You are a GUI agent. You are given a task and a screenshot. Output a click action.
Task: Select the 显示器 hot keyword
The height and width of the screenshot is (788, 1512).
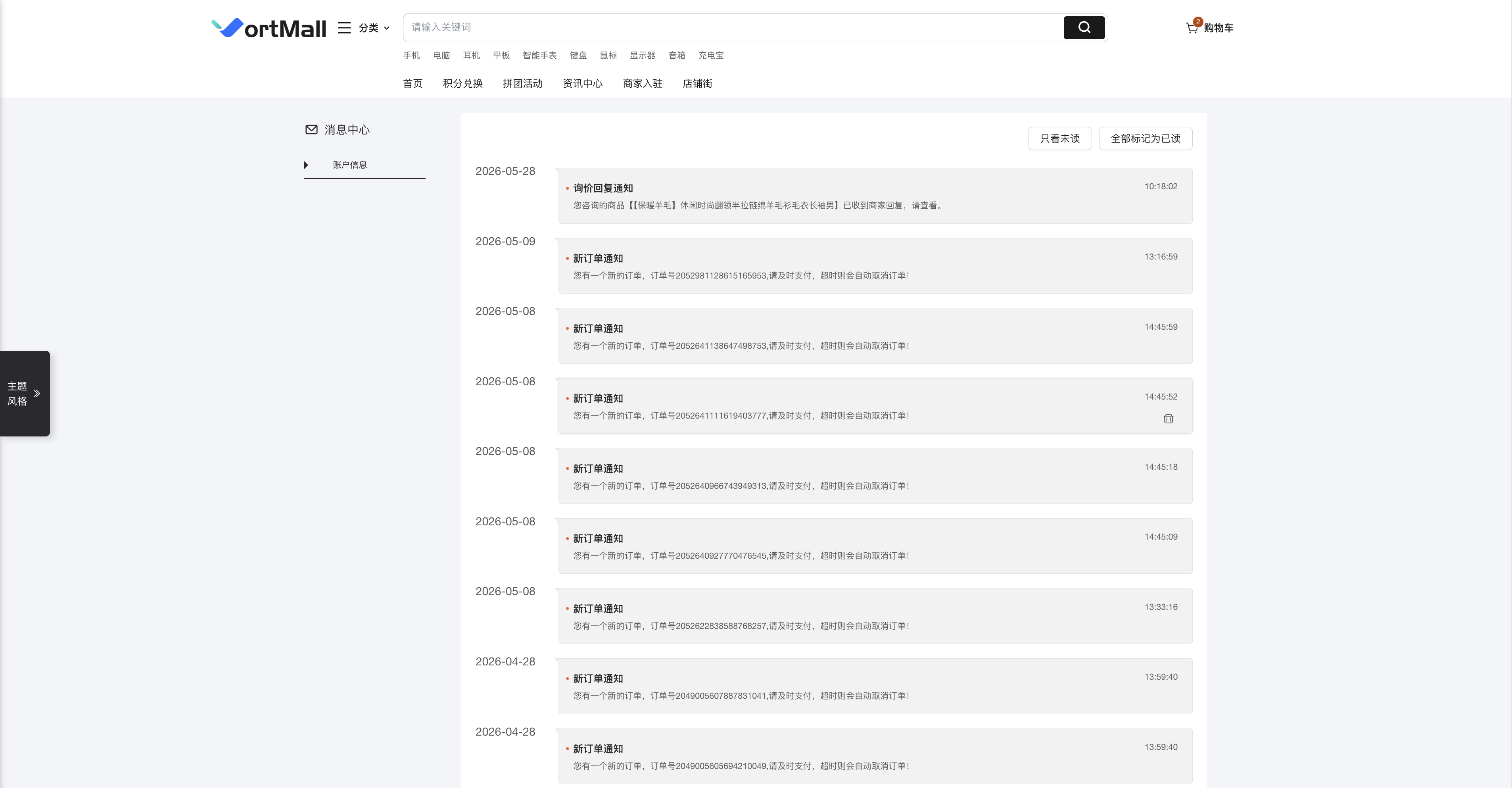[642, 55]
